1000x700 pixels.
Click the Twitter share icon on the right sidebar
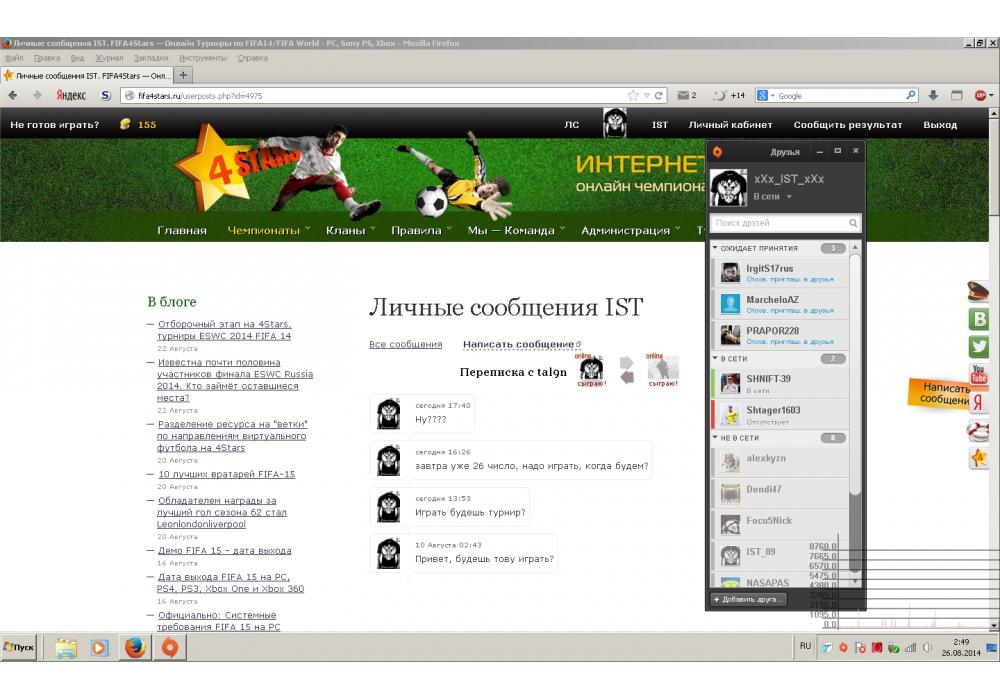click(x=979, y=347)
